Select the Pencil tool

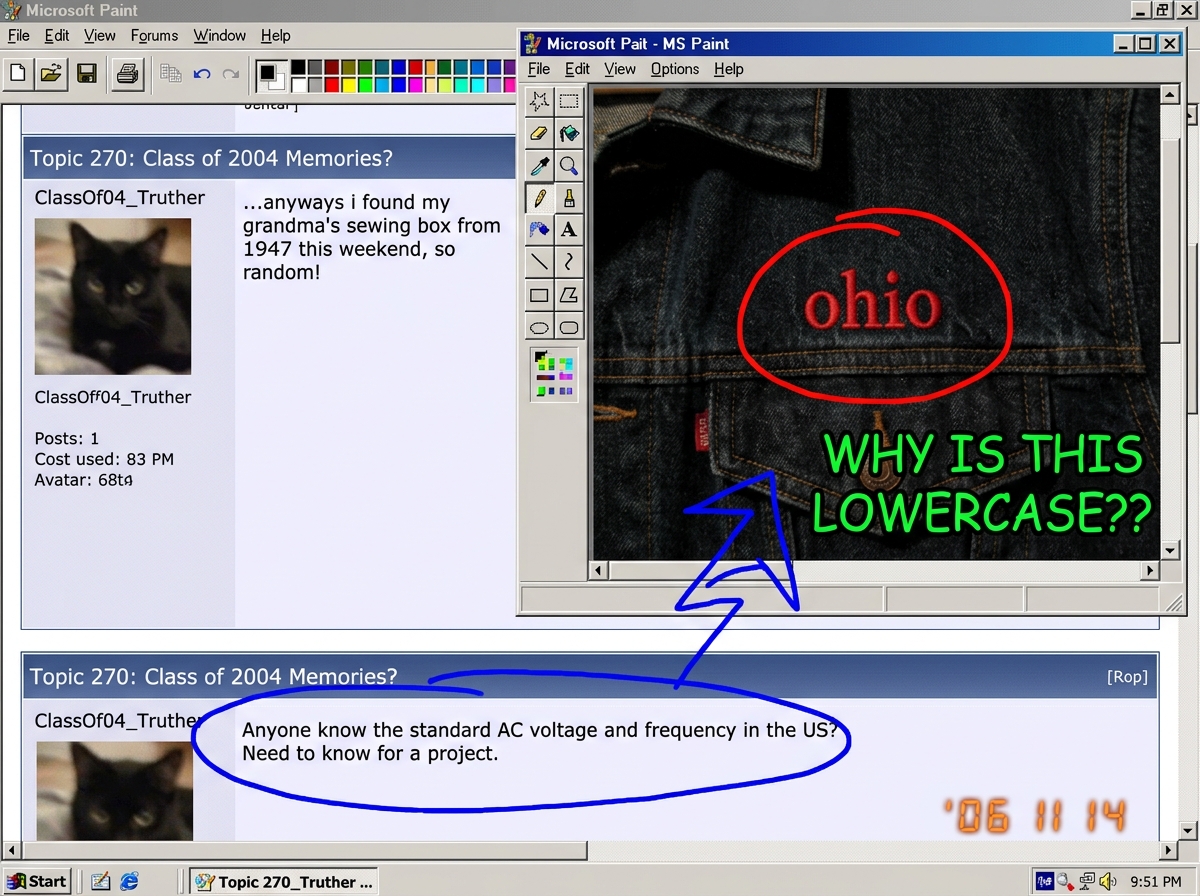pos(539,198)
